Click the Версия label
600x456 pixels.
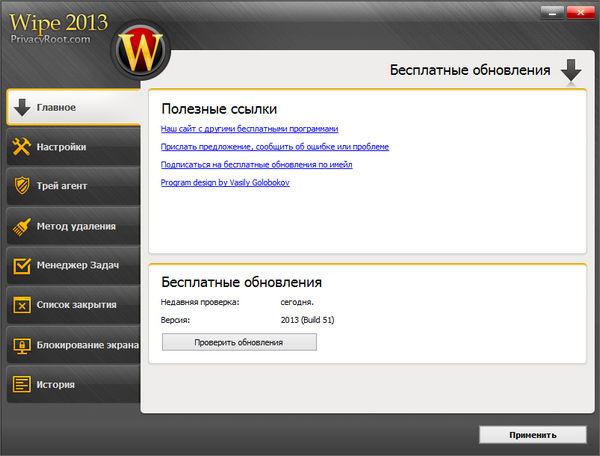(175, 320)
